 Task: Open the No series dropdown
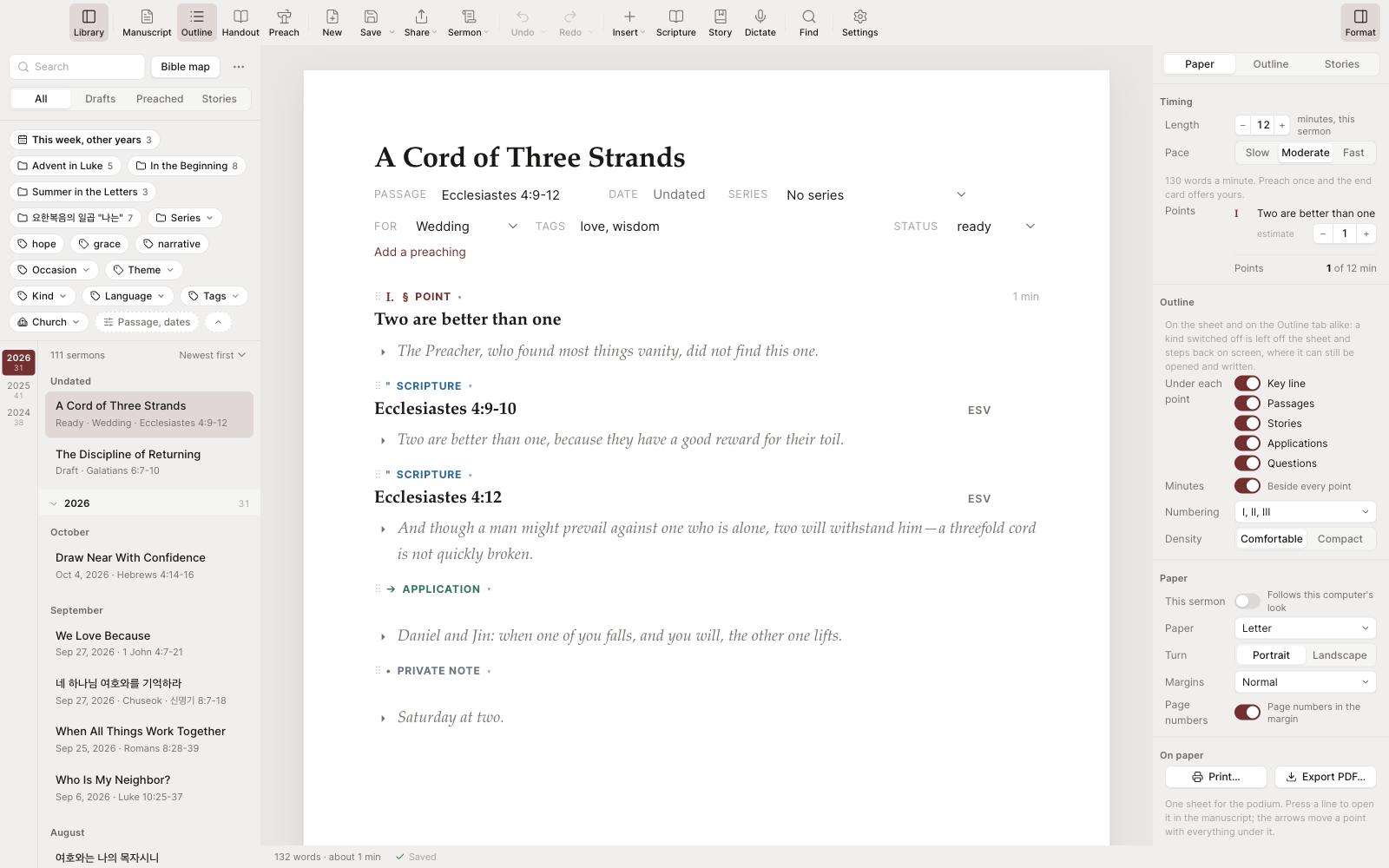876,195
